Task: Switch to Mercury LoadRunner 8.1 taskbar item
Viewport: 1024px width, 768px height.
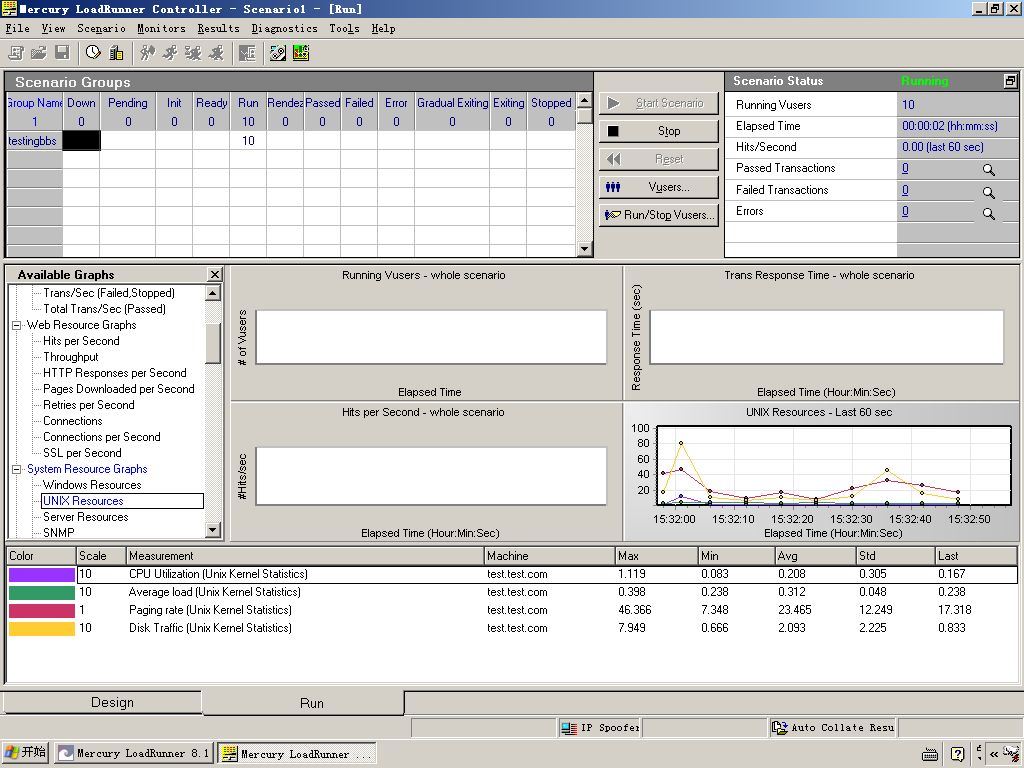Action: click(133, 753)
